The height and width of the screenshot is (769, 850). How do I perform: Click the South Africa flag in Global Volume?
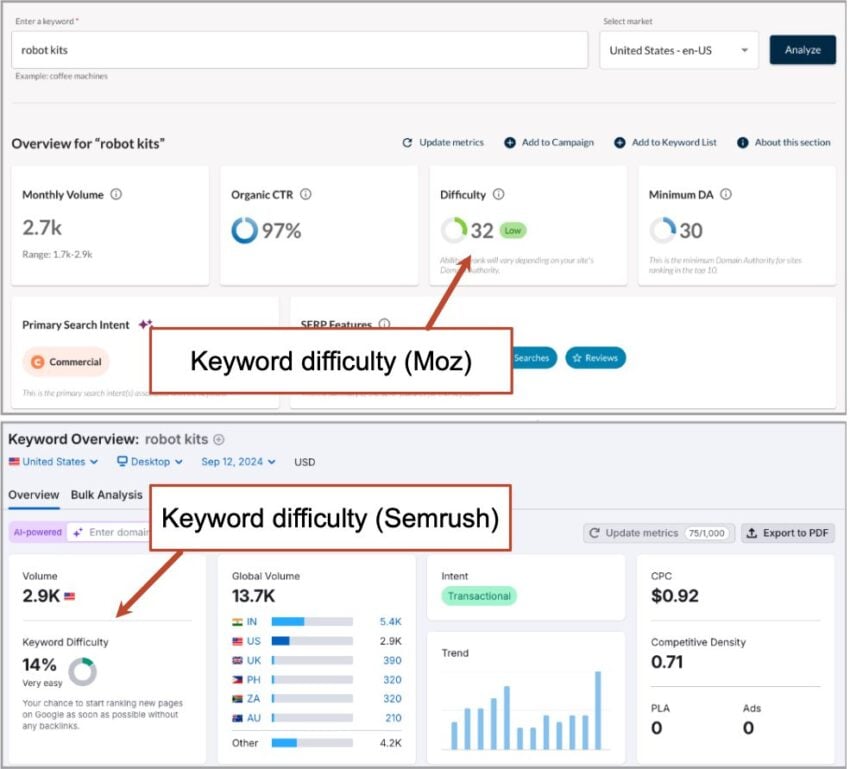point(237,699)
